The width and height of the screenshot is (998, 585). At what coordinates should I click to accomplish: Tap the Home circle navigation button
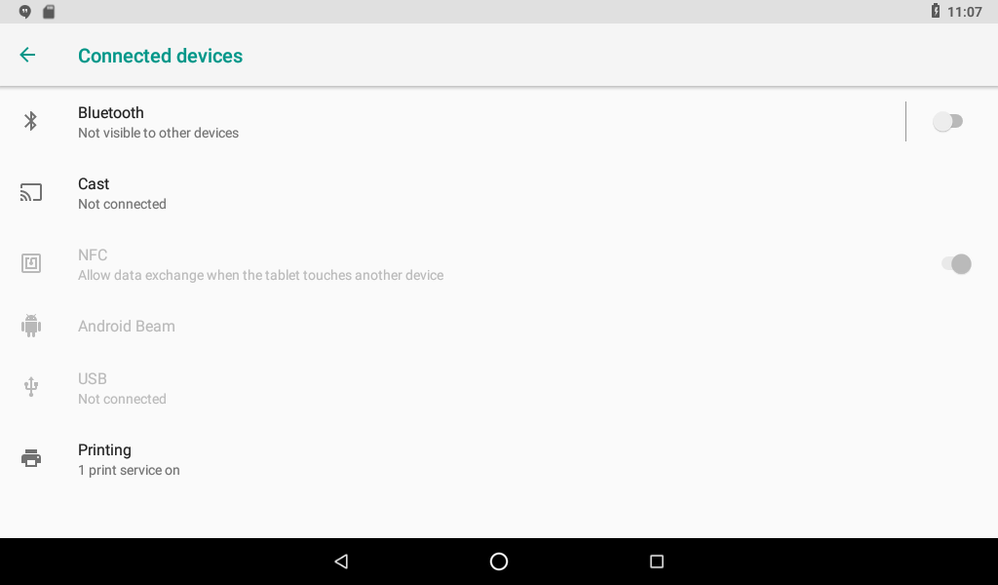tap(499, 561)
